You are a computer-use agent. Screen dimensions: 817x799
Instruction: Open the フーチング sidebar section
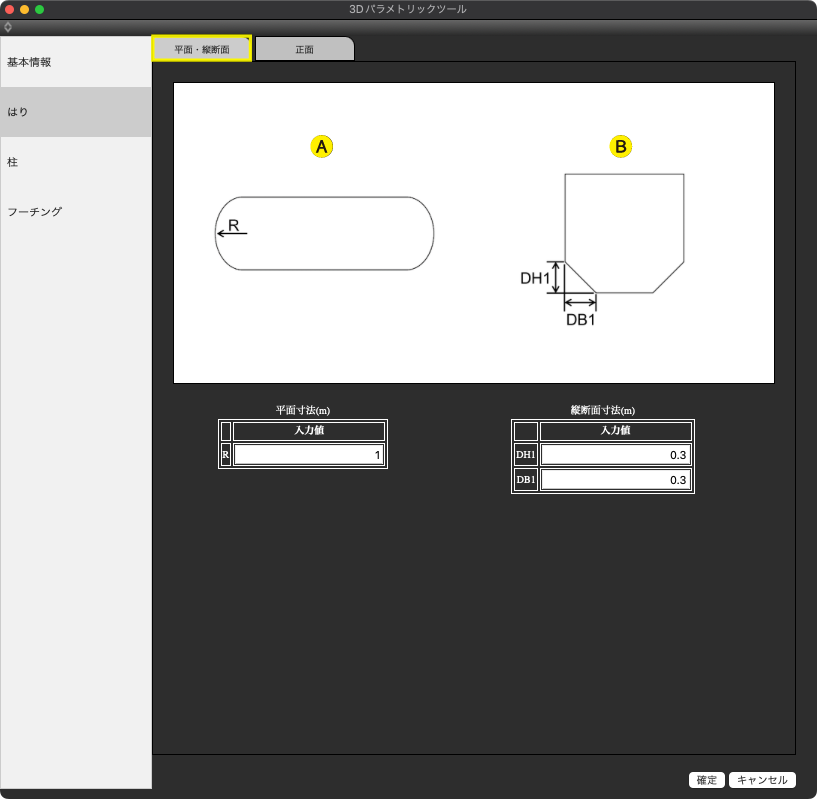tap(76, 212)
